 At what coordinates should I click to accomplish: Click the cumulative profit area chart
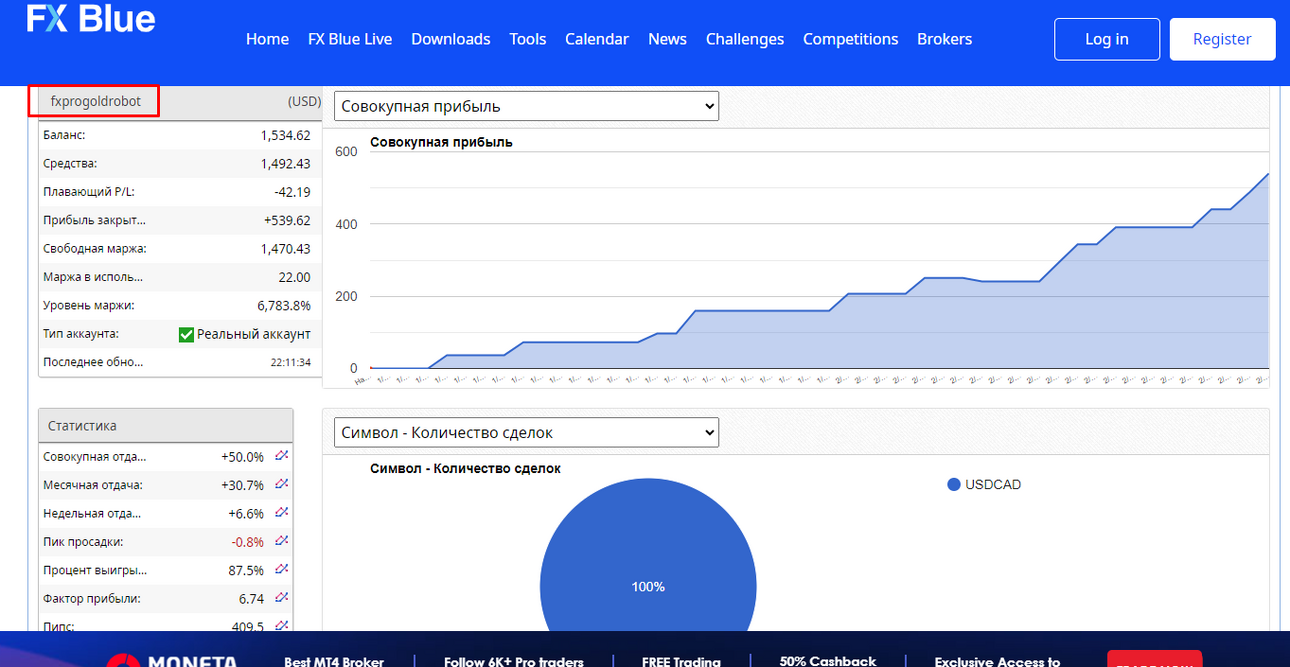[x=818, y=270]
